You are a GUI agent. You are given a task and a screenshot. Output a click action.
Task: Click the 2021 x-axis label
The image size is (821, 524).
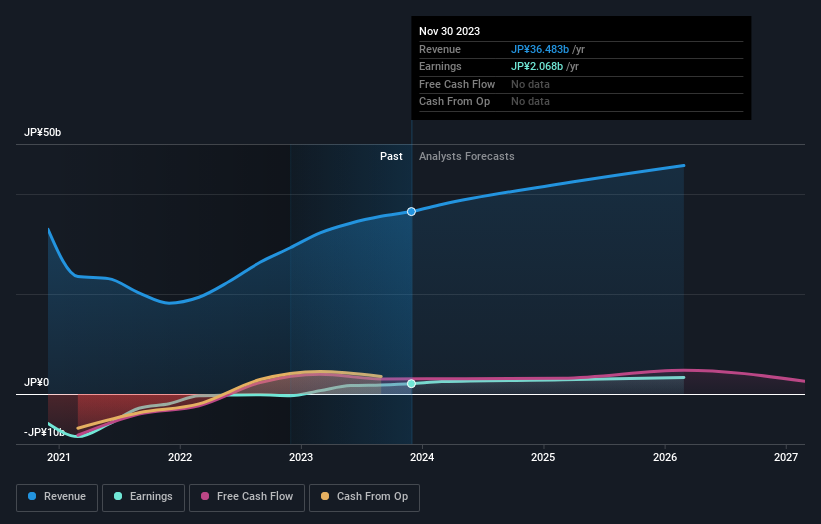pos(59,457)
